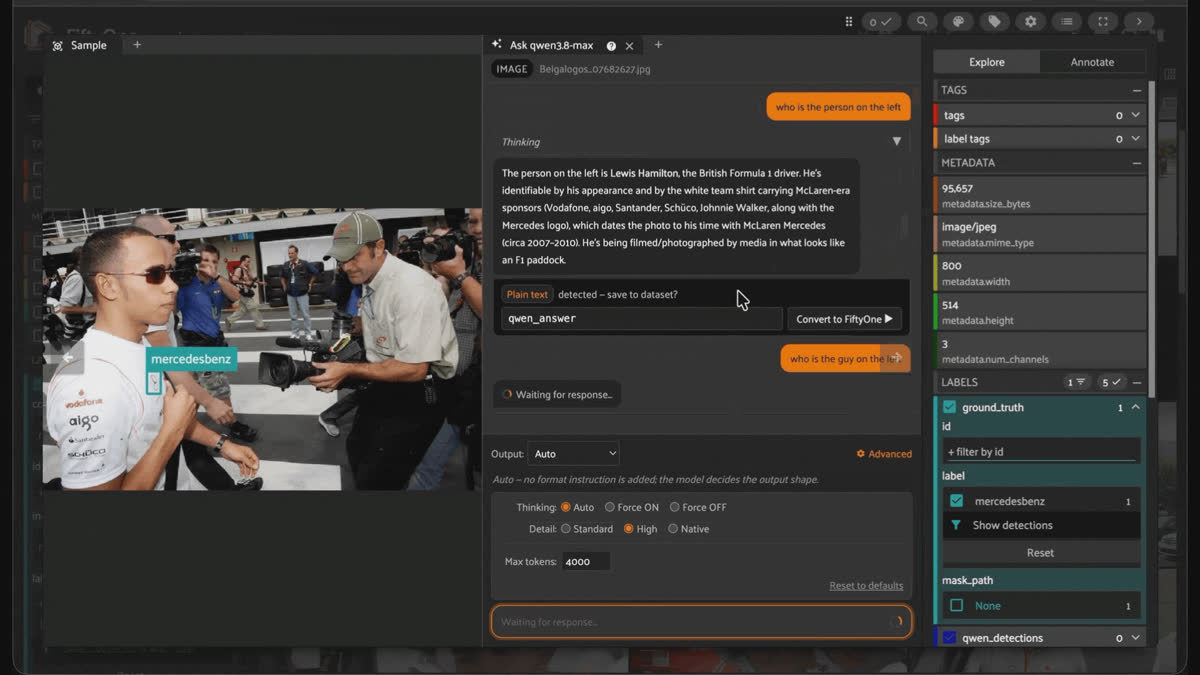Screen dimensions: 1200x675
Task: Click the qwen_answer field name input
Action: point(641,318)
